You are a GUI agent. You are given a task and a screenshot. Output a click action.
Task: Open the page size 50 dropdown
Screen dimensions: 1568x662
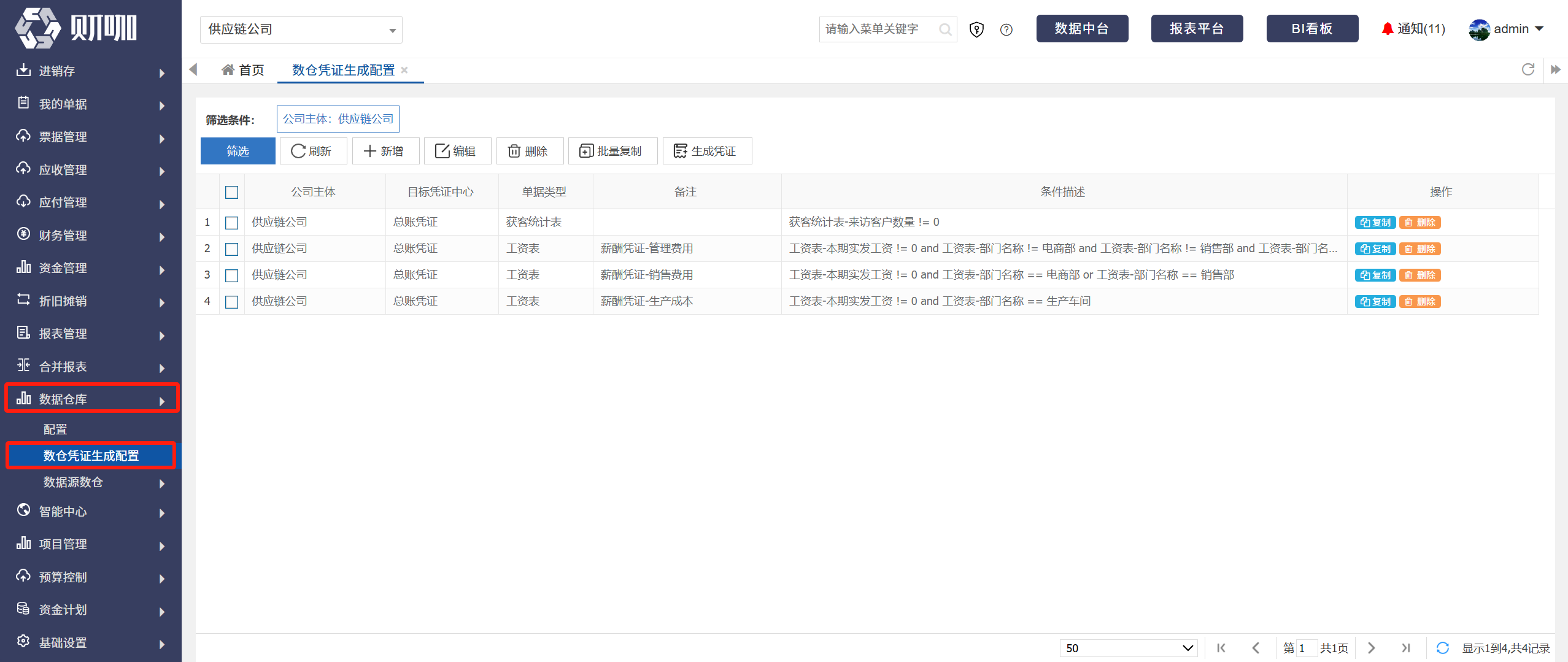[x=1129, y=648]
